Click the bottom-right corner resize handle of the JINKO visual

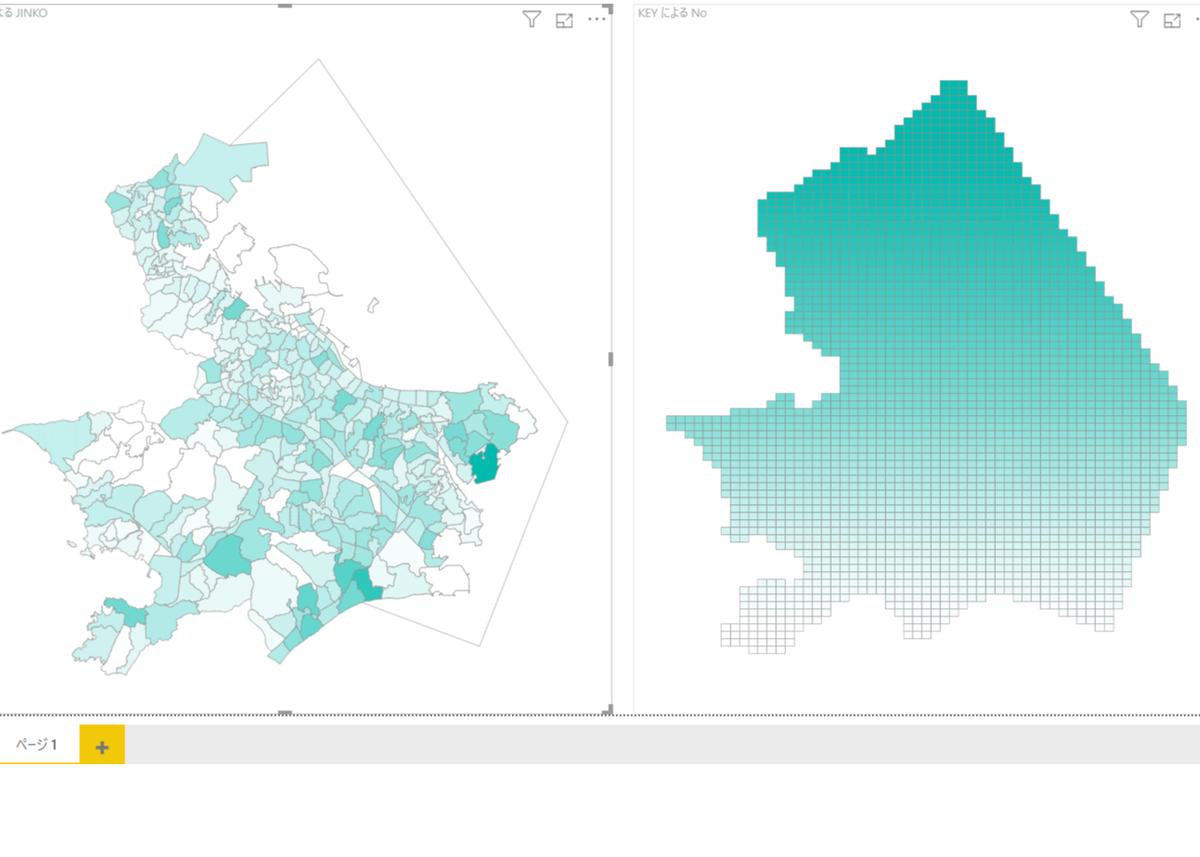pos(608,710)
